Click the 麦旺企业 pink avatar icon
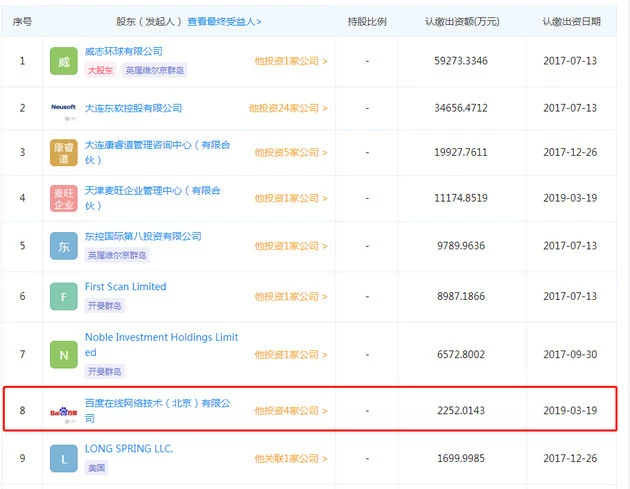630x489 pixels. pyautogui.click(x=63, y=198)
